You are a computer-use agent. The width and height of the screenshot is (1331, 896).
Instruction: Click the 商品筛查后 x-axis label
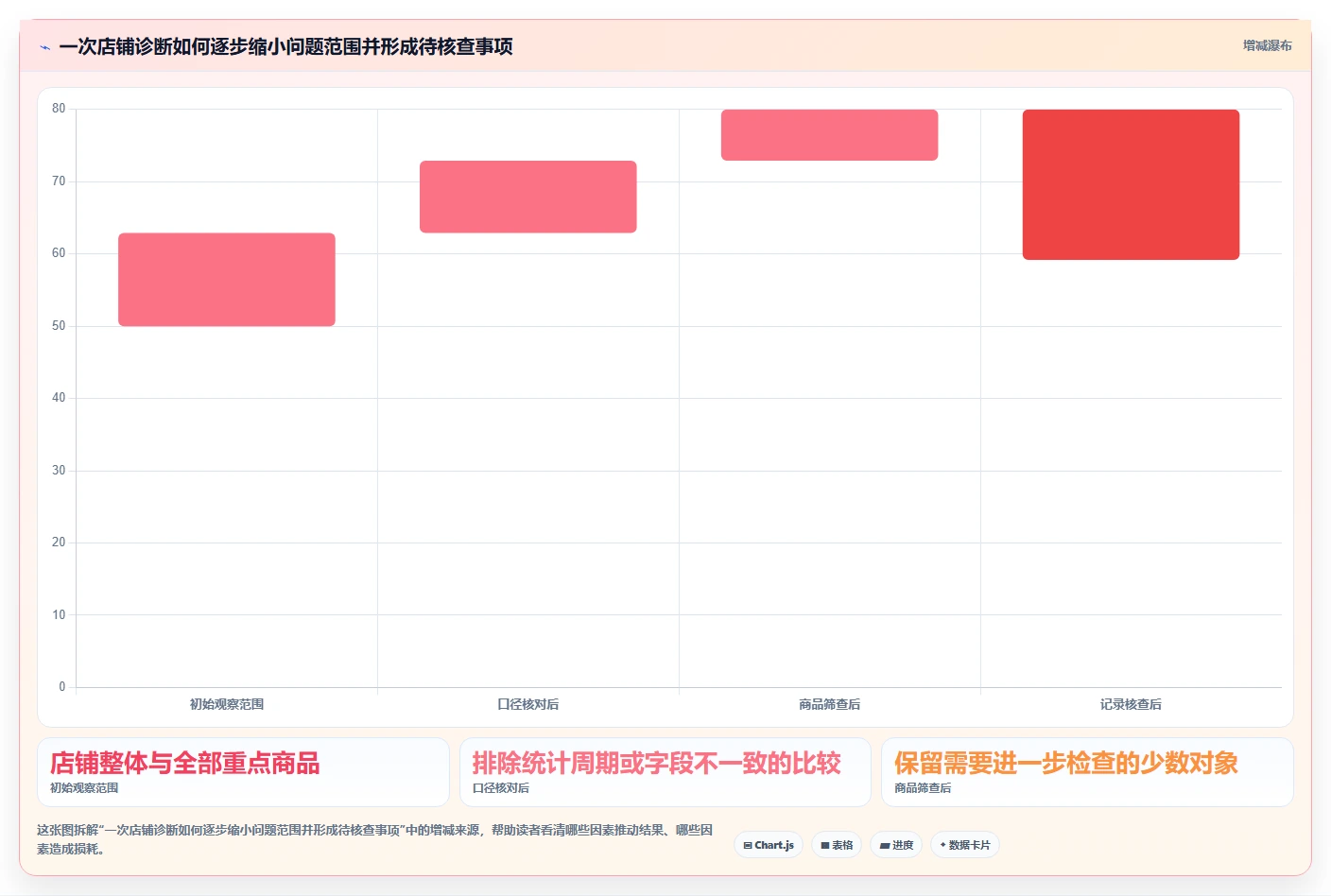[x=830, y=704]
